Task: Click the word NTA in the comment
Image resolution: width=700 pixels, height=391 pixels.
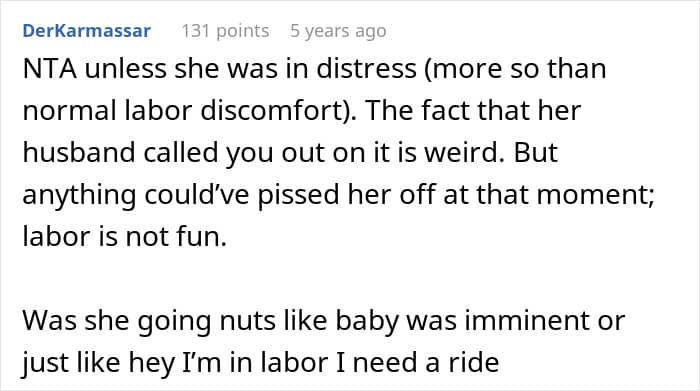Action: click(50, 69)
